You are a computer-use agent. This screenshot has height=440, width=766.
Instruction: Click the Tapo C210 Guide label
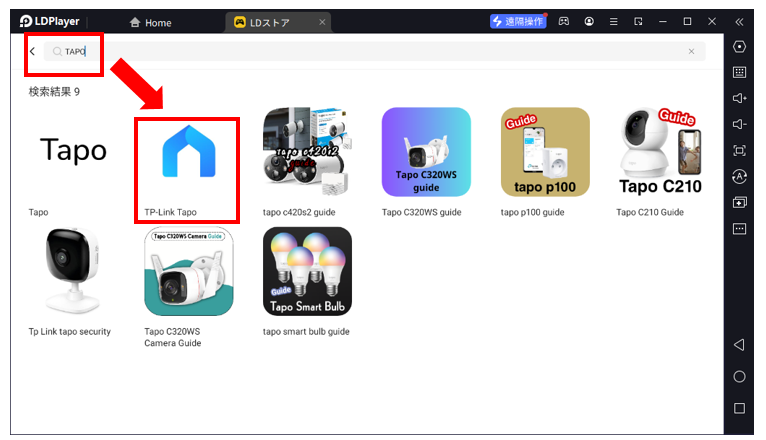[x=650, y=212]
